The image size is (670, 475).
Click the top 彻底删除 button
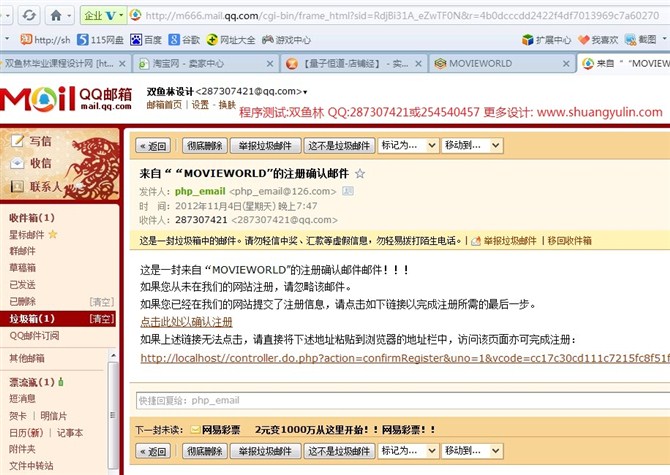tap(205, 146)
